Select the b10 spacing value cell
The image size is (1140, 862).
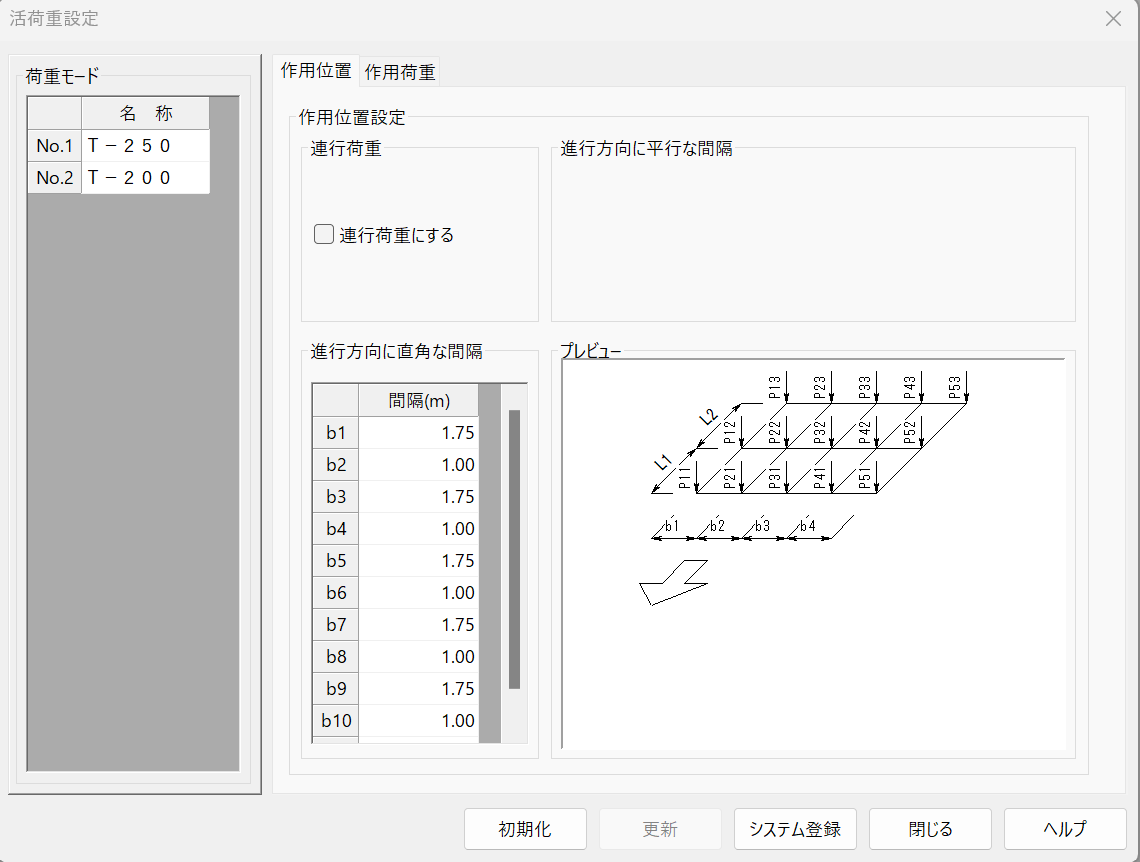pyautogui.click(x=418, y=721)
